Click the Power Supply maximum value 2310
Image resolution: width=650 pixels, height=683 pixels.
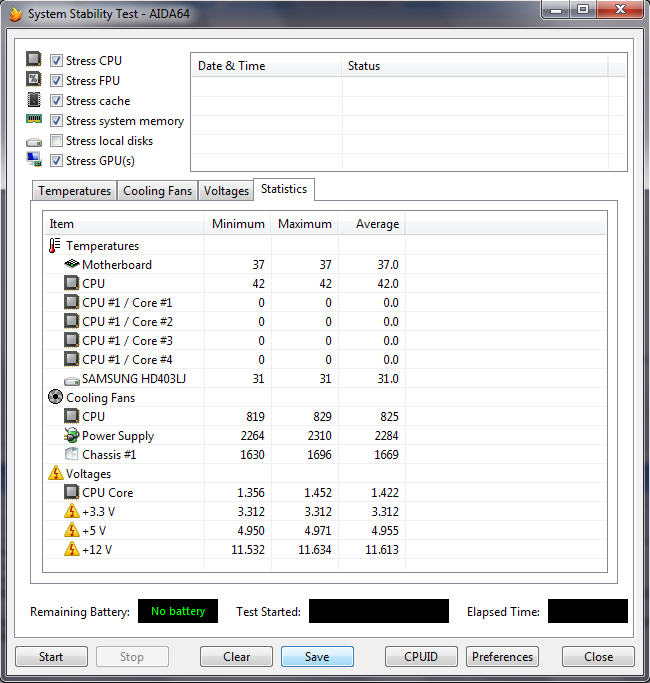point(319,436)
